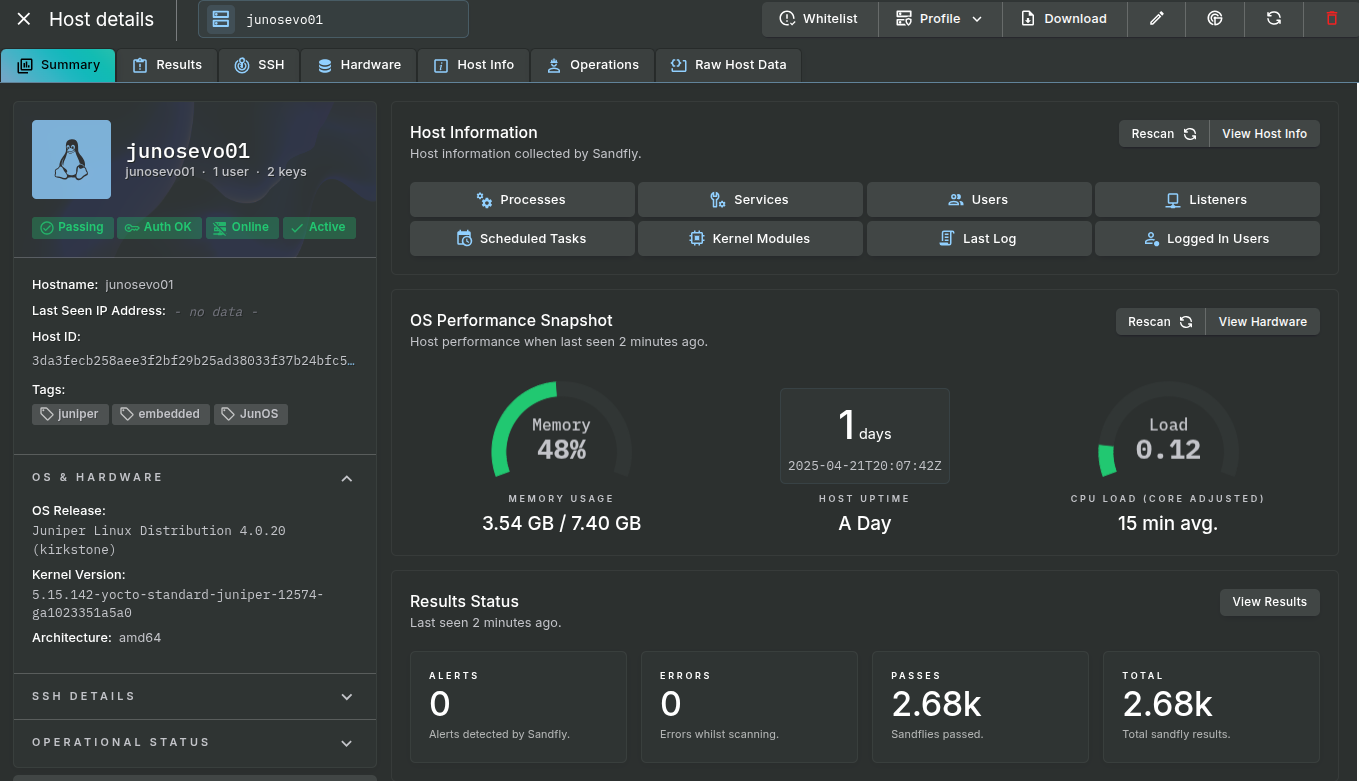
Task: Click Rescan in OS Performance Snapshot
Action: tap(1160, 322)
